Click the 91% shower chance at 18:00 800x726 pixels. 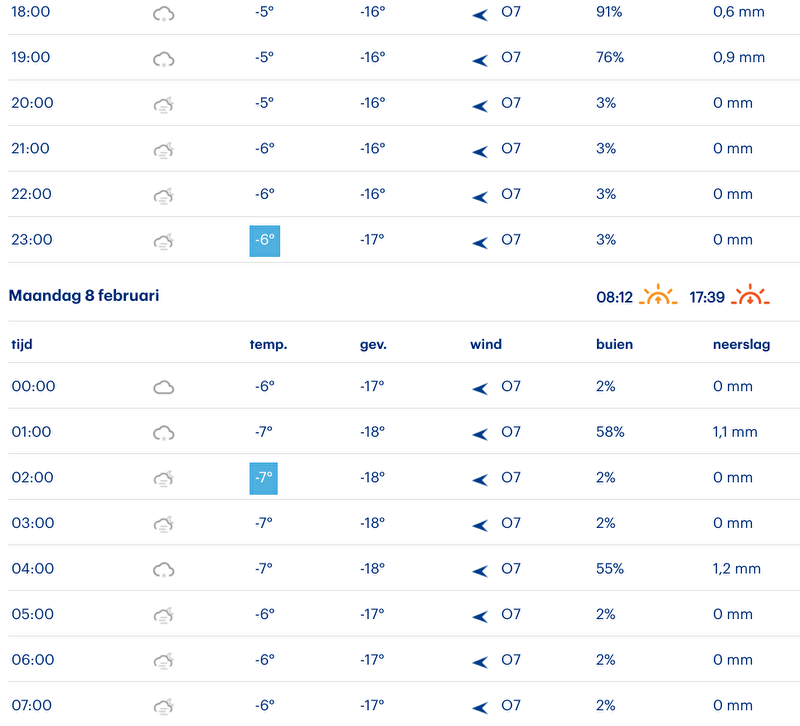[x=610, y=12]
